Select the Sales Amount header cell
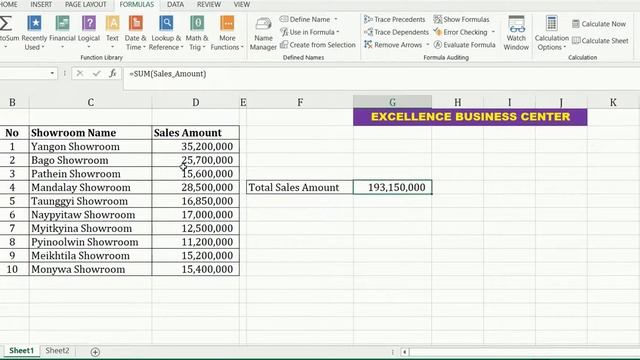Screen dimensions: 640x360 pyautogui.click(x=196, y=133)
